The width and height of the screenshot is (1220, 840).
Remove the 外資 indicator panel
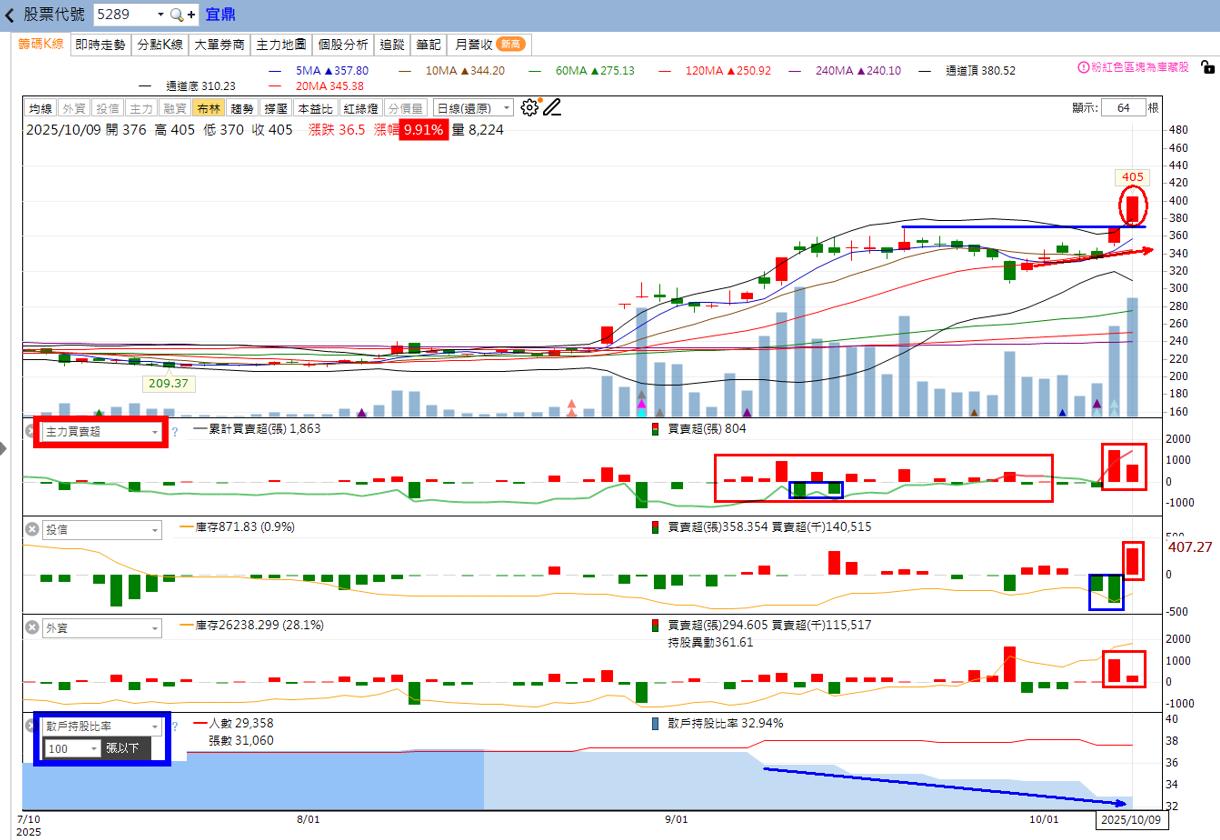pos(32,628)
